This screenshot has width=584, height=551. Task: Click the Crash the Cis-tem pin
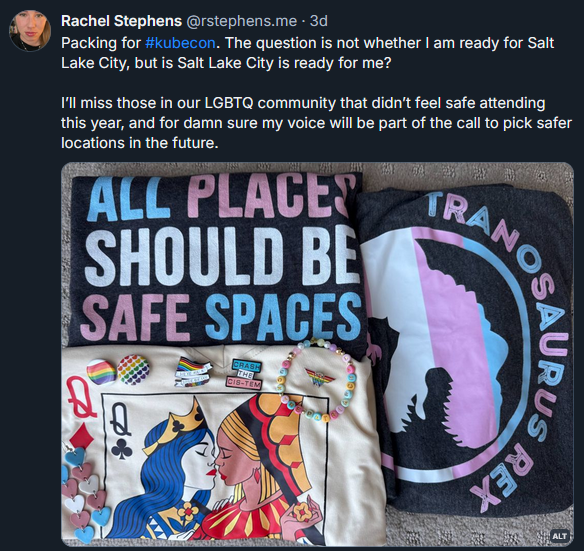[x=245, y=374]
